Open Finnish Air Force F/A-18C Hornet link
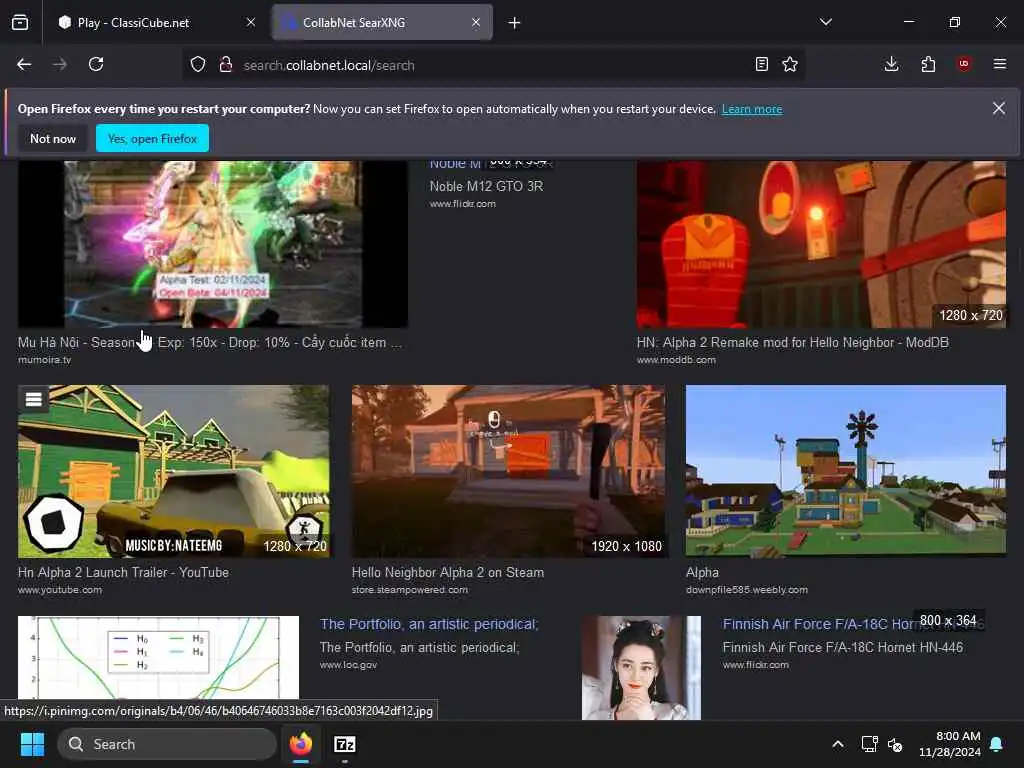Image resolution: width=1024 pixels, height=768 pixels. coord(820,624)
